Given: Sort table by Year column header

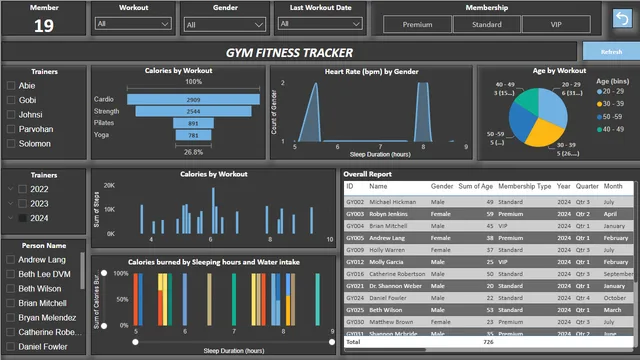Looking at the screenshot, I should pyautogui.click(x=564, y=186).
